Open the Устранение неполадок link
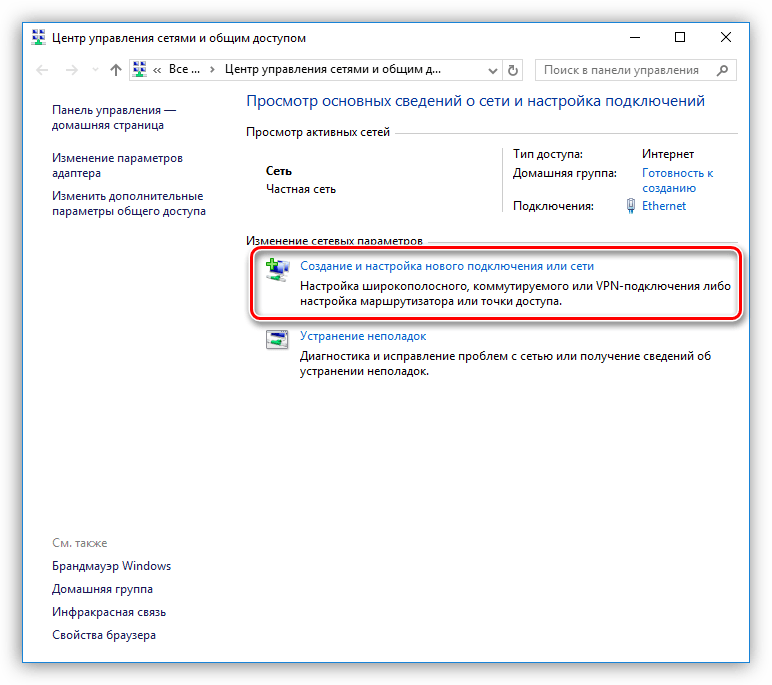The image size is (772, 685). [x=363, y=336]
